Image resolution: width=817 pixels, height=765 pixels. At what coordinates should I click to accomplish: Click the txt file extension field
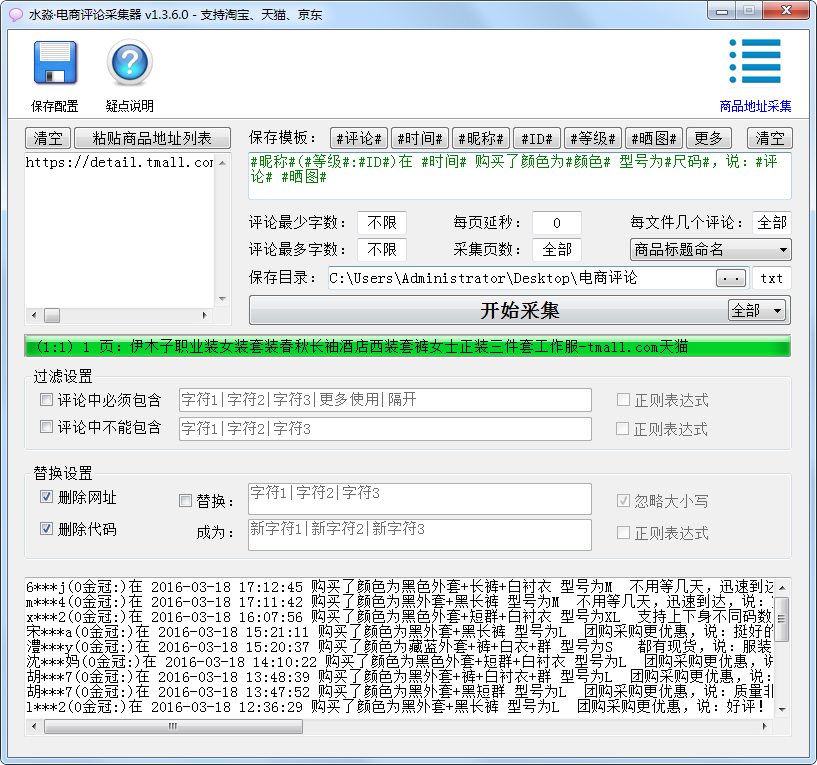pyautogui.click(x=771, y=278)
